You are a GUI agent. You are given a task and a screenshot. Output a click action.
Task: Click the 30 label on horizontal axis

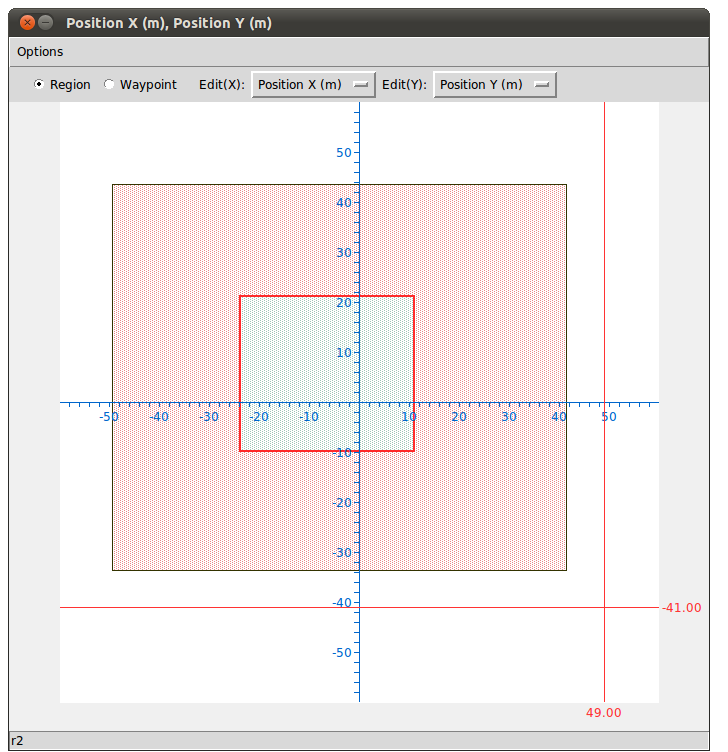click(509, 417)
